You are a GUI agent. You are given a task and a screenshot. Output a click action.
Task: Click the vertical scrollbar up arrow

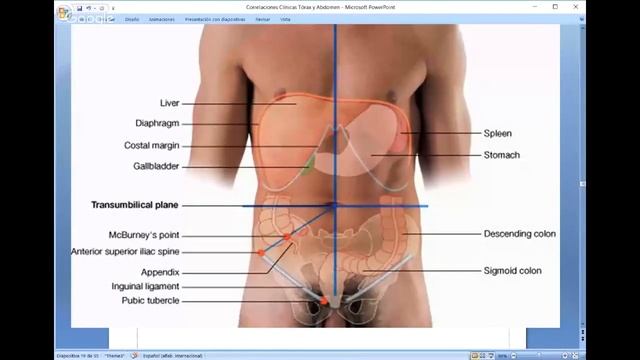tap(582, 27)
